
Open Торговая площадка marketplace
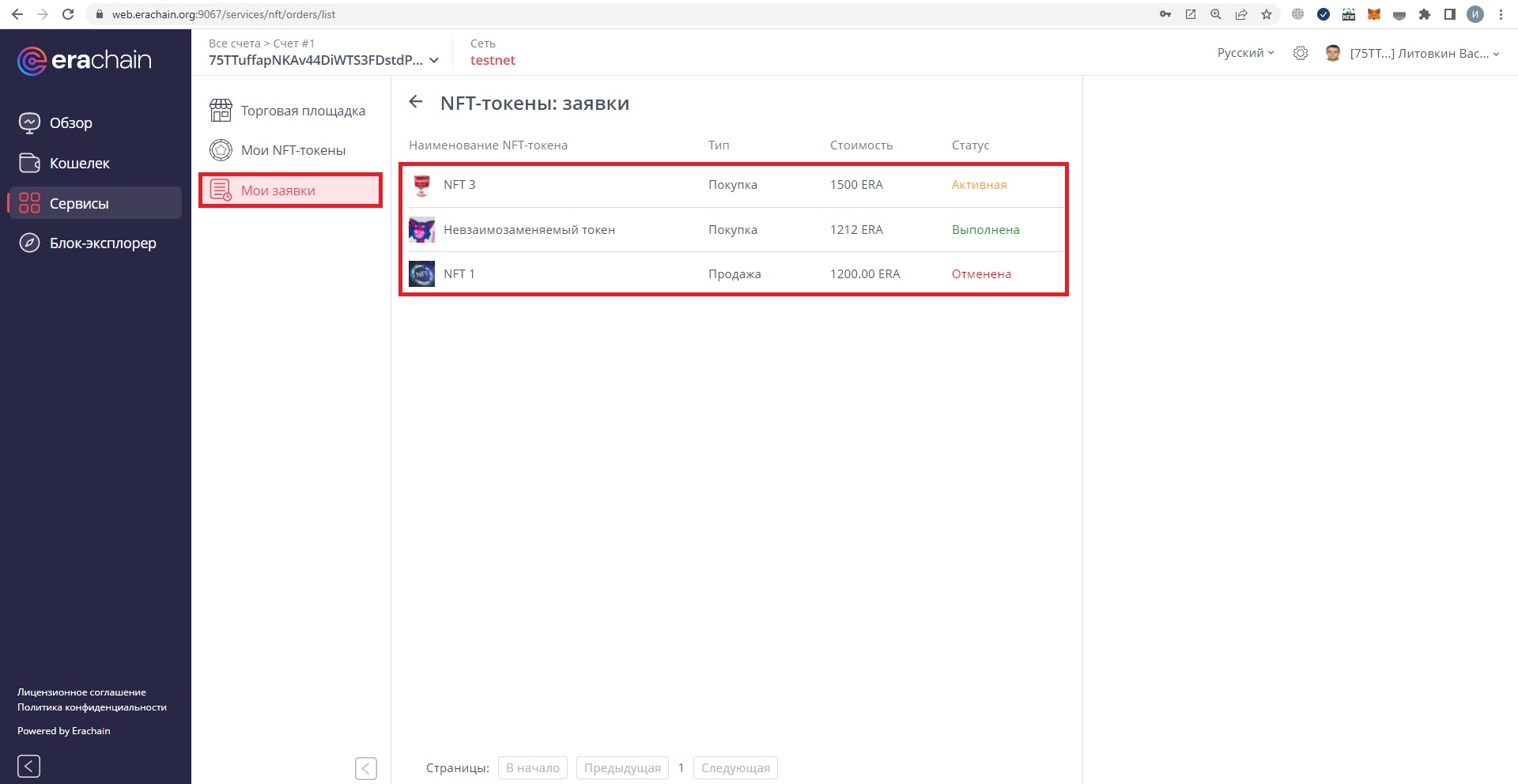click(302, 111)
